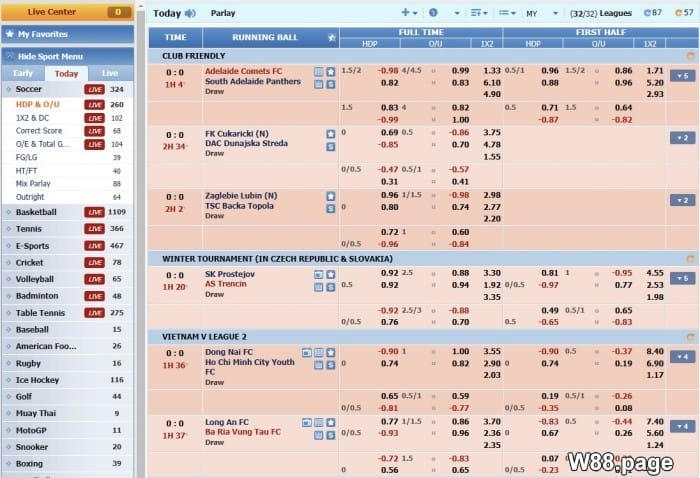Expand more bets for SK Prostejov match

[x=682, y=278]
